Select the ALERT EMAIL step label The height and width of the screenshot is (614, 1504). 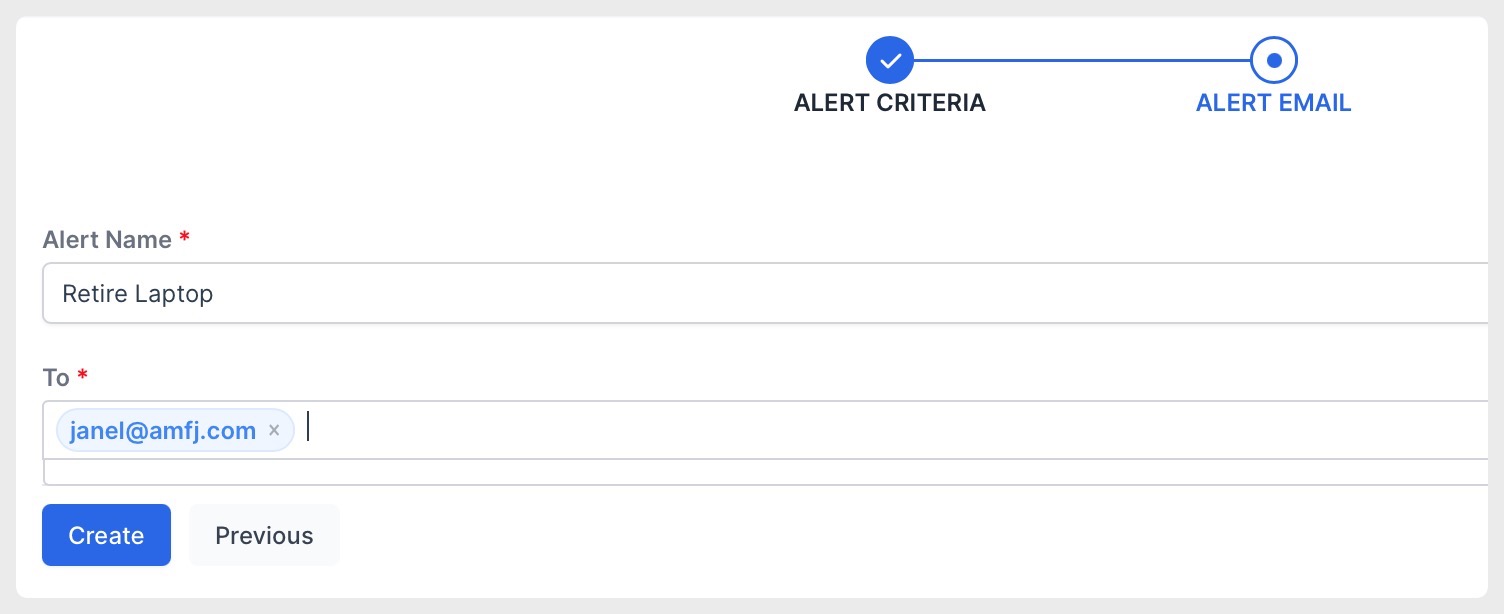point(1274,103)
